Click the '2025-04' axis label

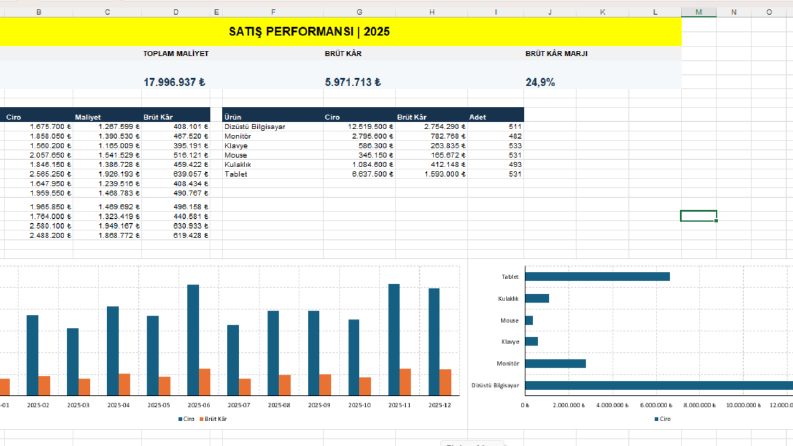pyautogui.click(x=118, y=406)
